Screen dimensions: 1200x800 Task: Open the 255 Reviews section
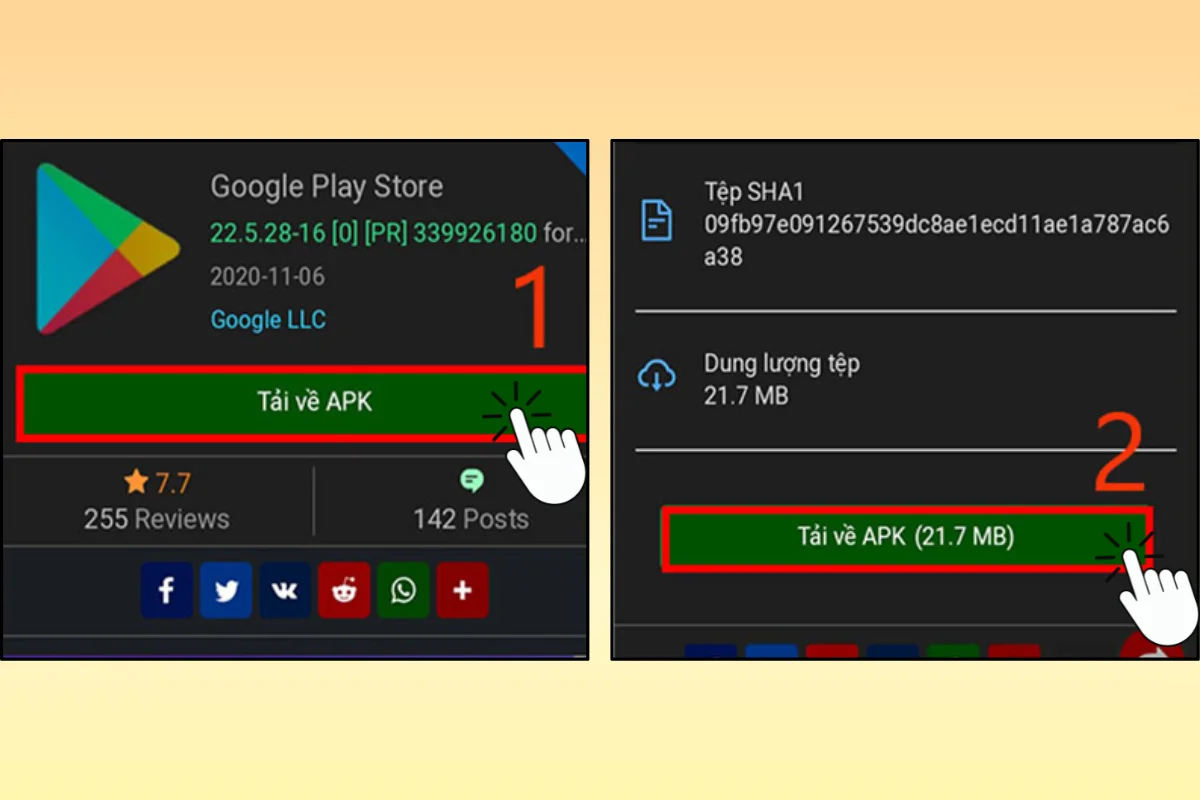(157, 519)
